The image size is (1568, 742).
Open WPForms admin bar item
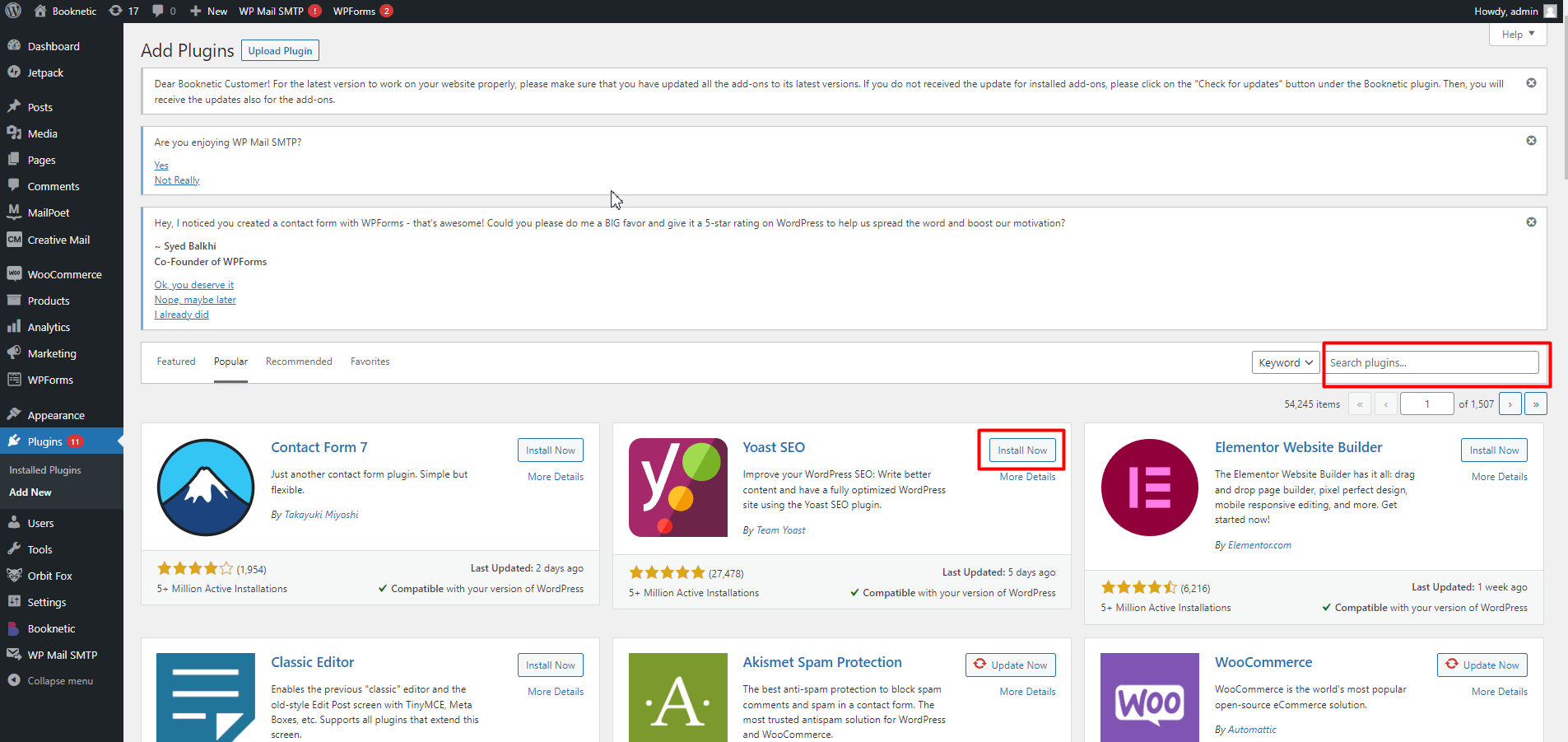363,11
